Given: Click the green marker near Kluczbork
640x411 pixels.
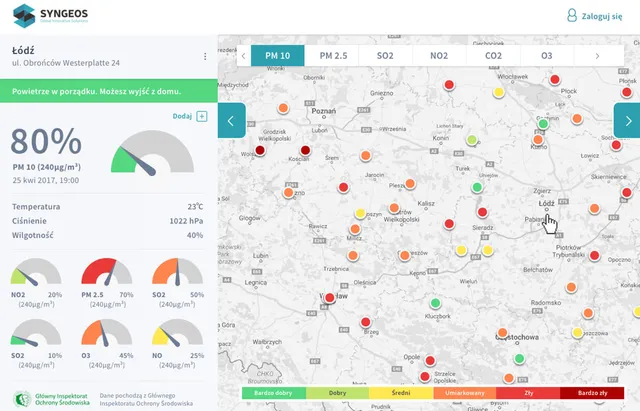Looking at the screenshot, I should 436,303.
